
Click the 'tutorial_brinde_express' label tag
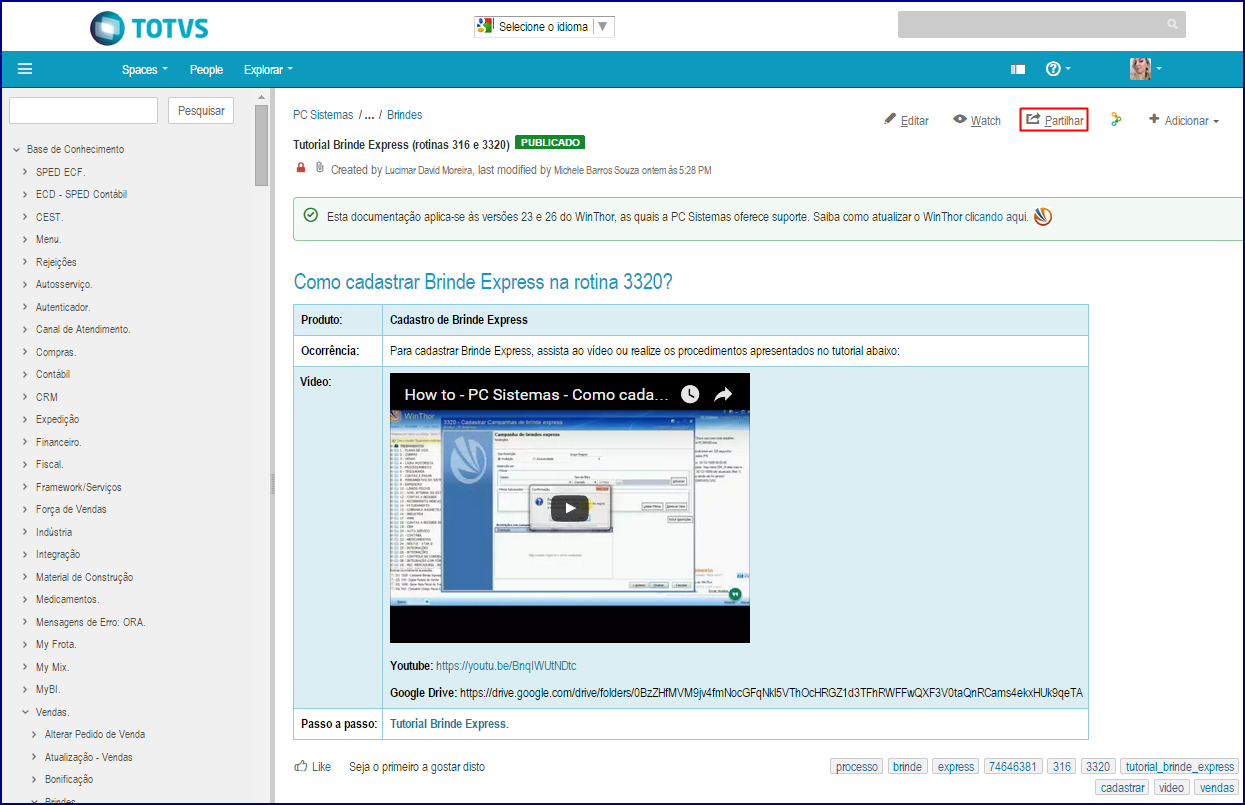coord(1180,767)
